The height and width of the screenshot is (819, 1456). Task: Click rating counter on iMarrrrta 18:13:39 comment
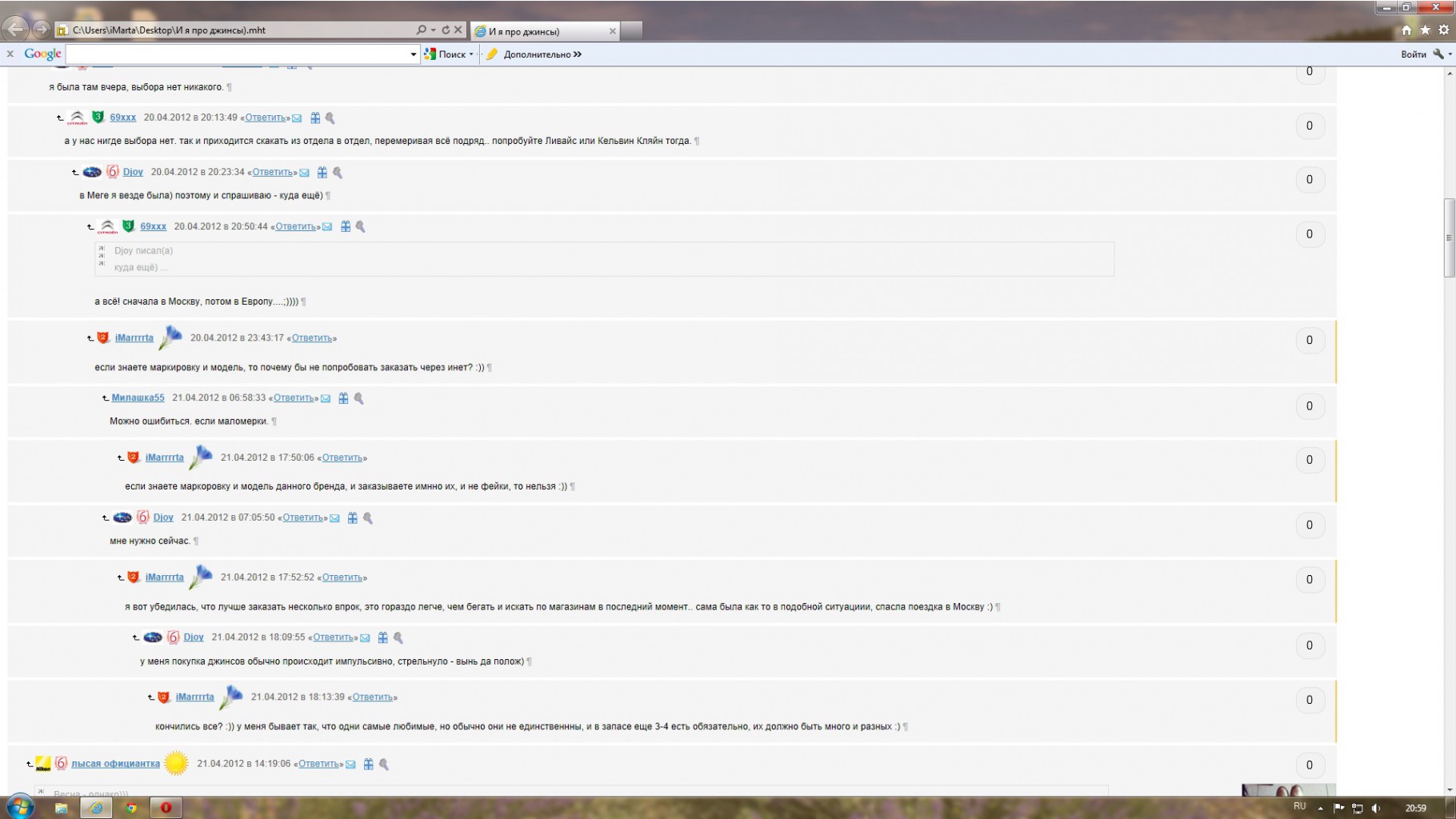(x=1310, y=700)
